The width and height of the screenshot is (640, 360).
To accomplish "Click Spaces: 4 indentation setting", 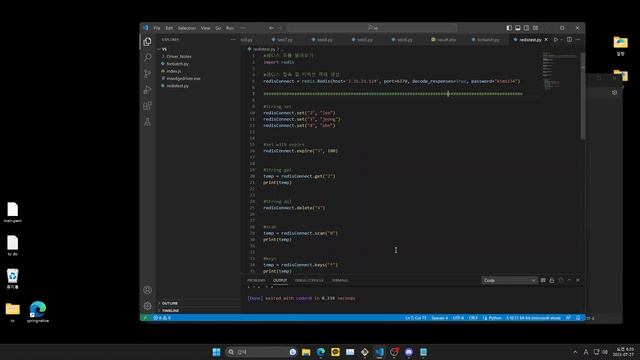I will point(440,318).
